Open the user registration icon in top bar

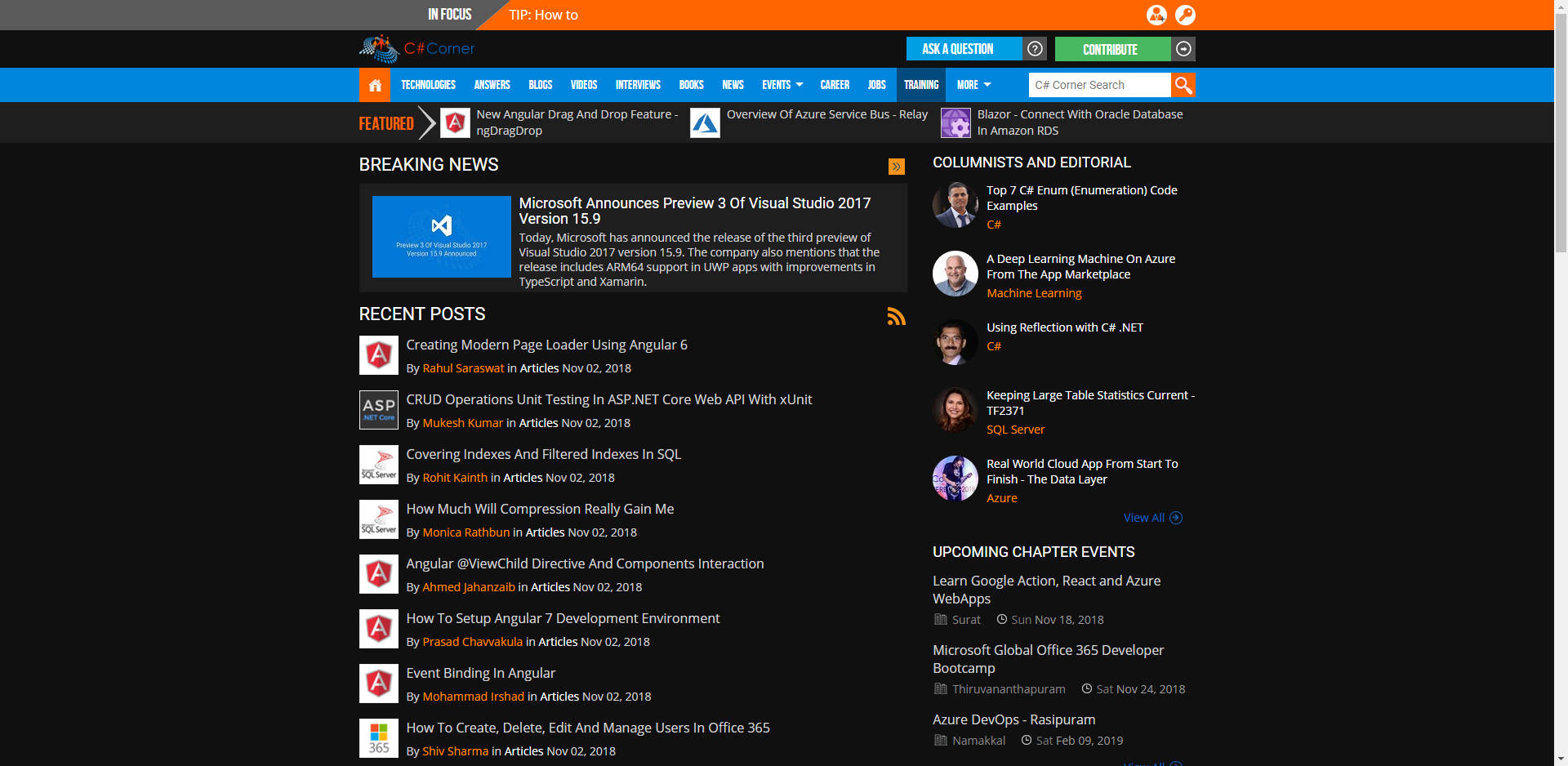tap(1156, 15)
